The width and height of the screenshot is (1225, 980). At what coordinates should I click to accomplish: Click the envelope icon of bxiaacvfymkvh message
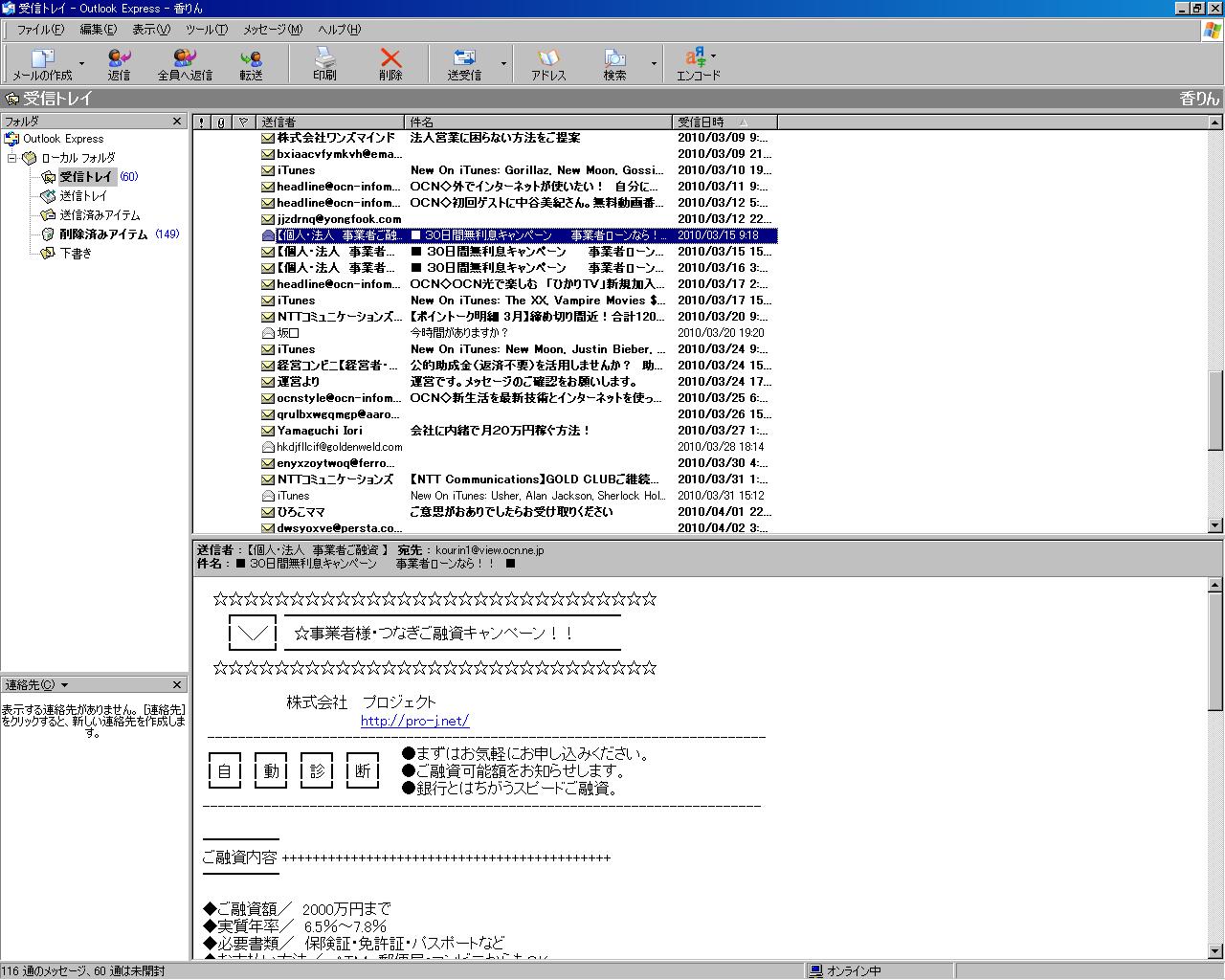pos(268,154)
